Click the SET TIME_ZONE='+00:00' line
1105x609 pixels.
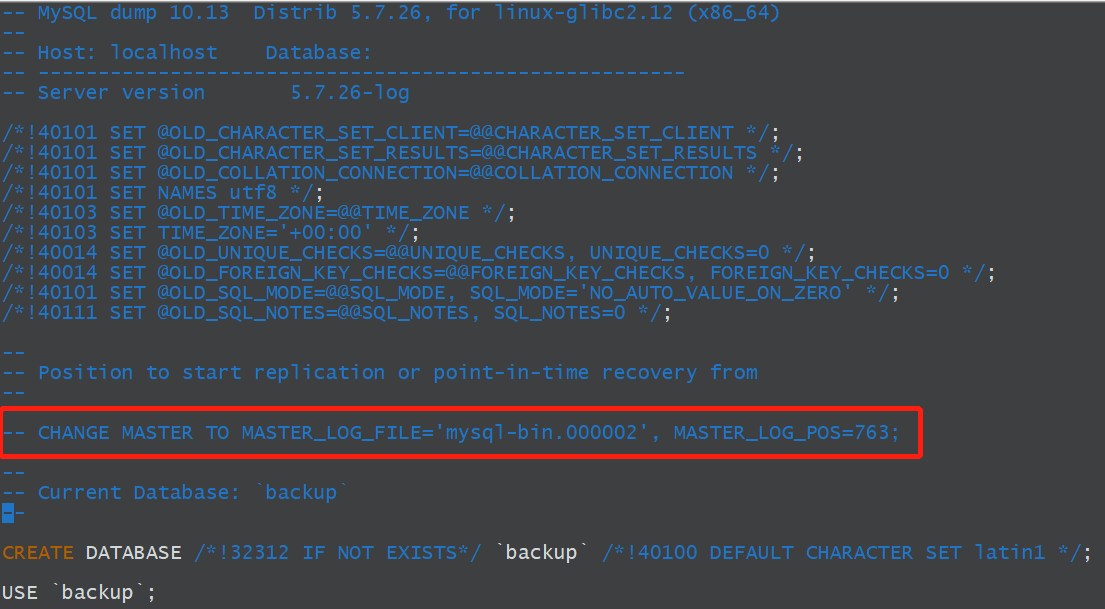[211, 232]
